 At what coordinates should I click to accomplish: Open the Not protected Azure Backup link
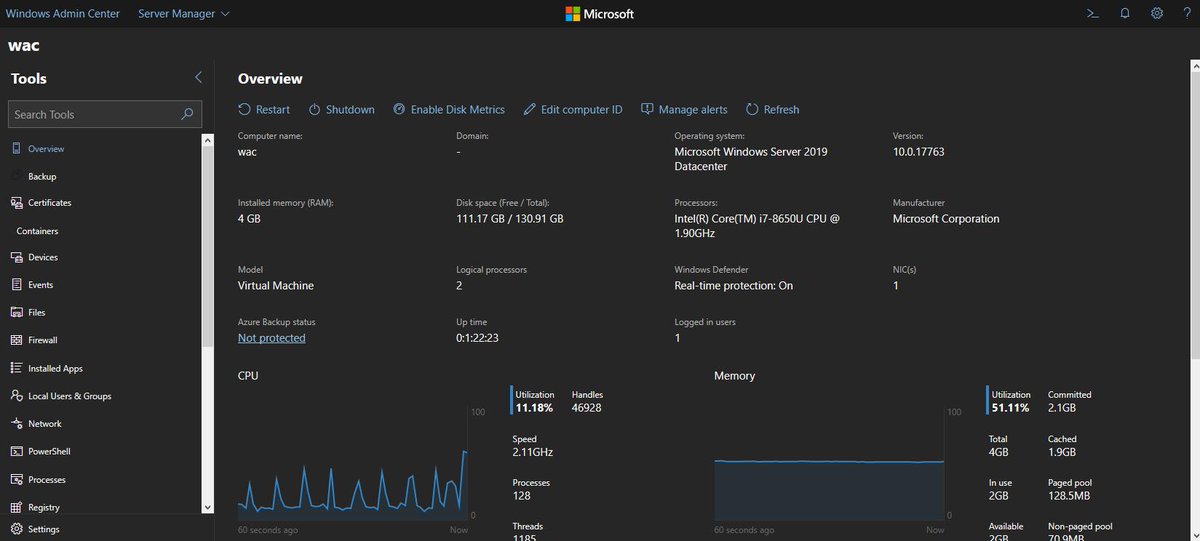coord(272,338)
